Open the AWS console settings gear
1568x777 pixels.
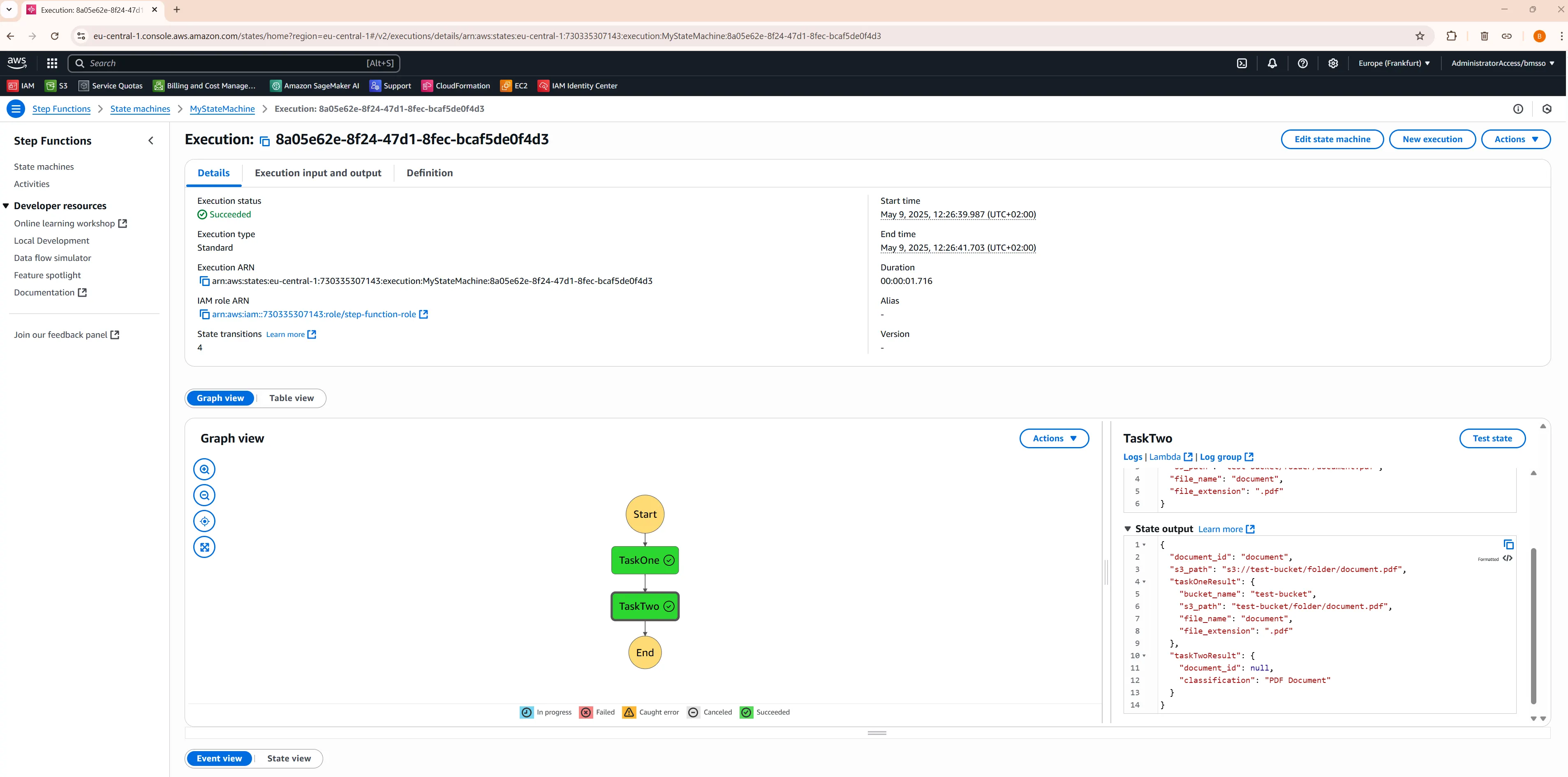tap(1333, 63)
